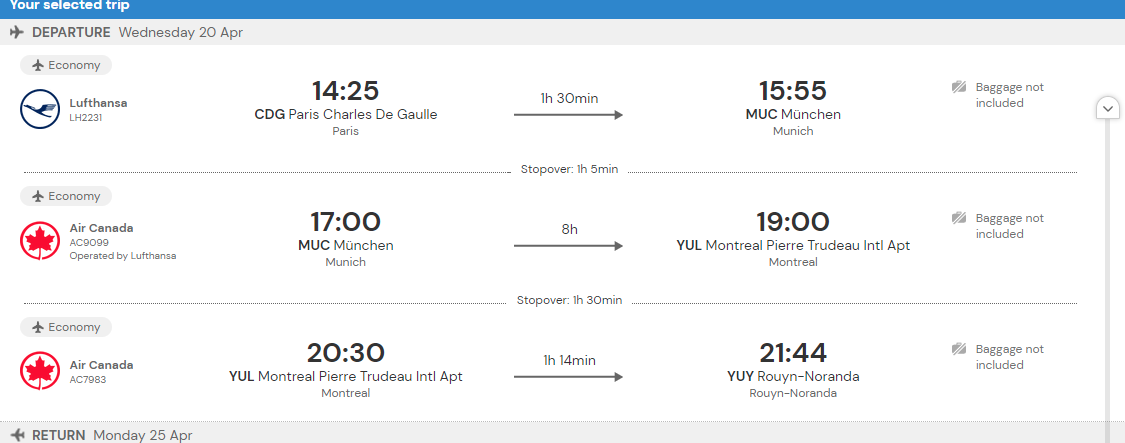
Task: Click baggage not included icon for Munich–Montreal flight
Action: point(959,218)
